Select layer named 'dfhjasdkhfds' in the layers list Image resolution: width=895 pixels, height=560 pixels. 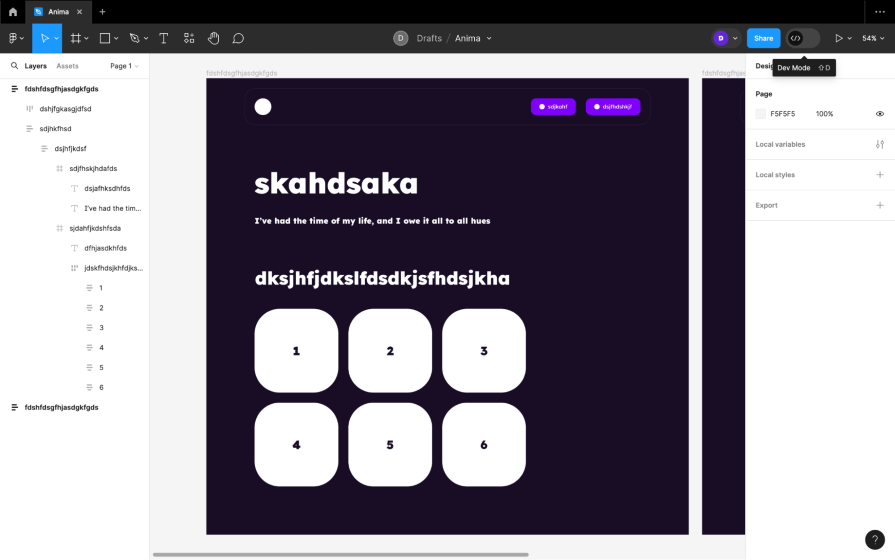click(x=105, y=248)
